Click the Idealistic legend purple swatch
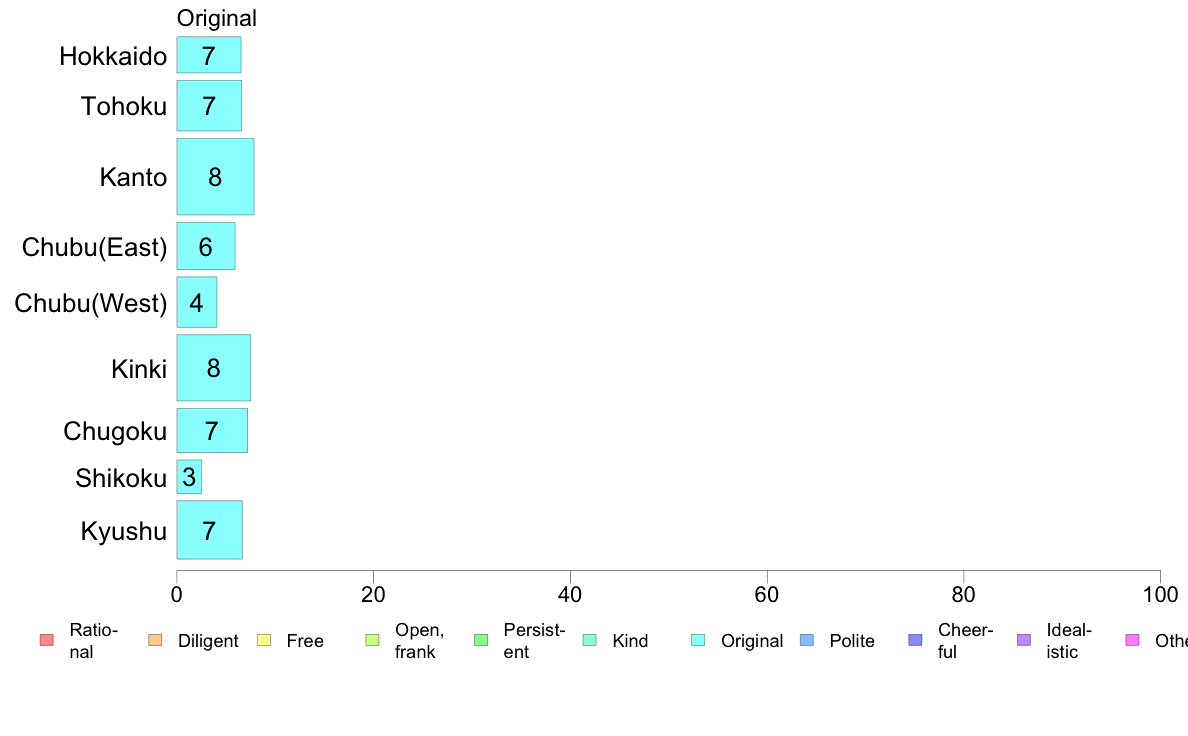Screen dimensions: 1188x736 [x=1024, y=640]
